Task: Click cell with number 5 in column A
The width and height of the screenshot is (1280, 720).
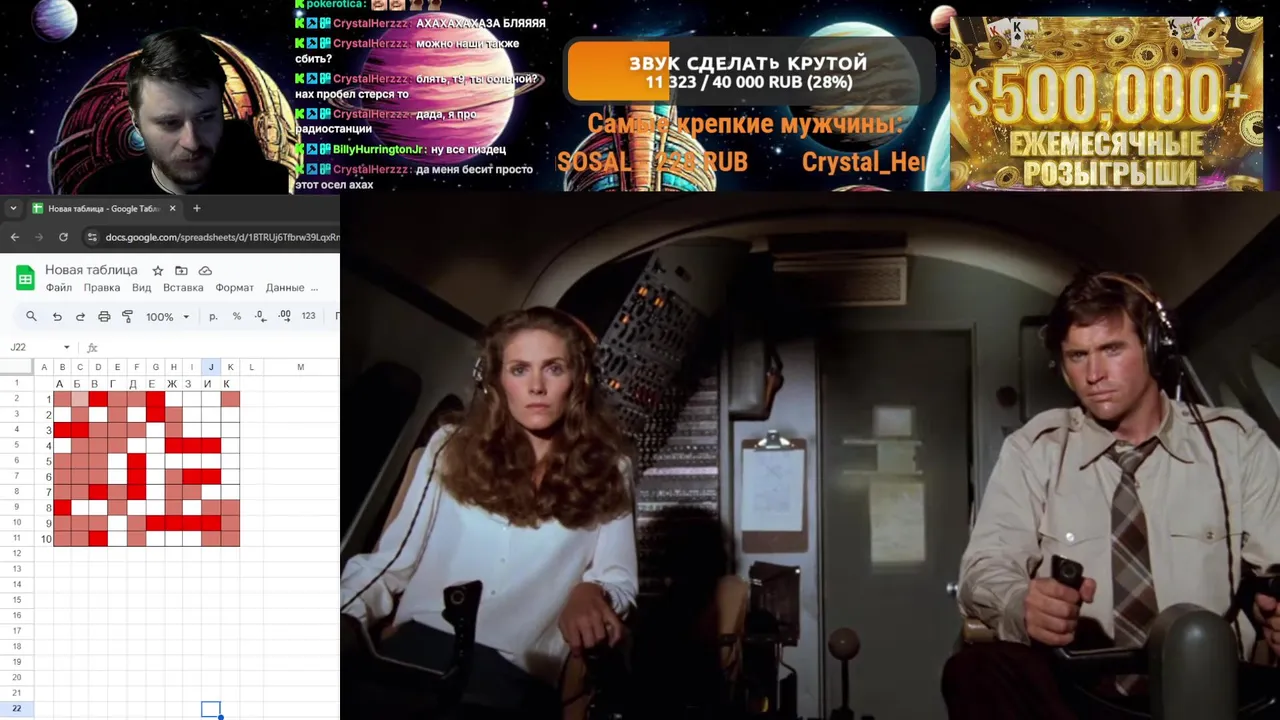Action: pos(43,461)
